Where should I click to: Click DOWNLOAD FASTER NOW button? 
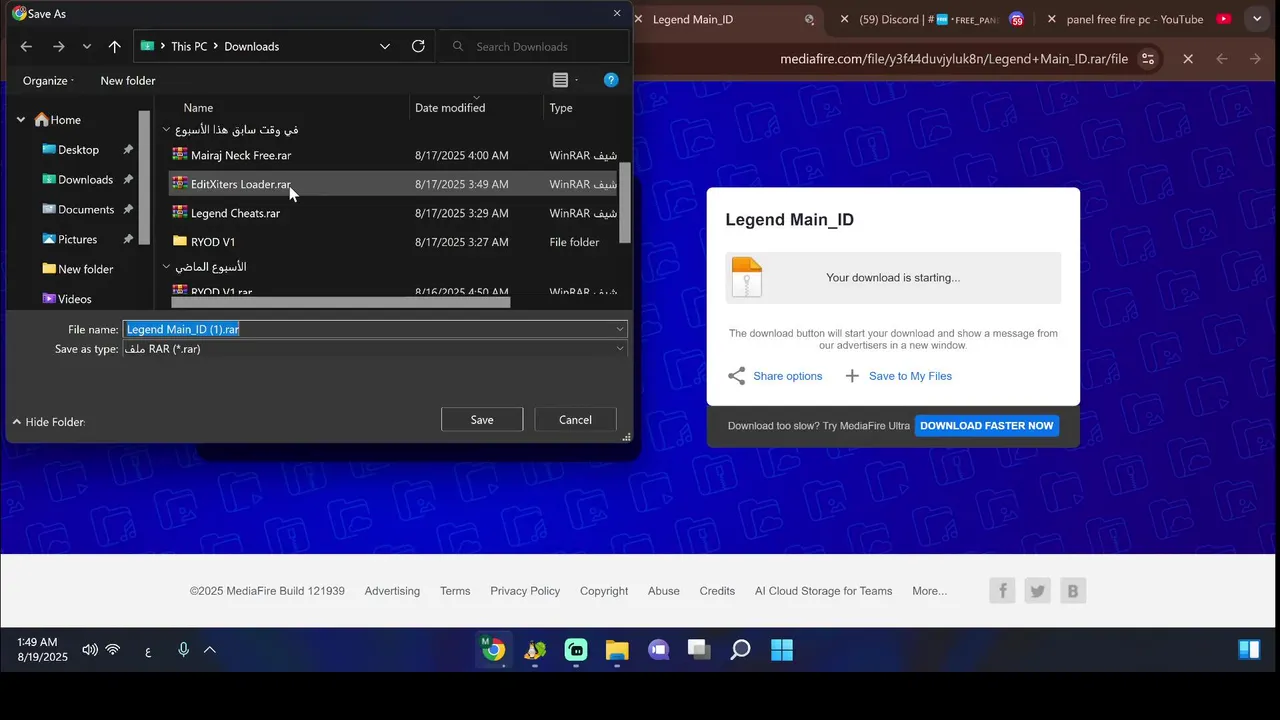[986, 426]
